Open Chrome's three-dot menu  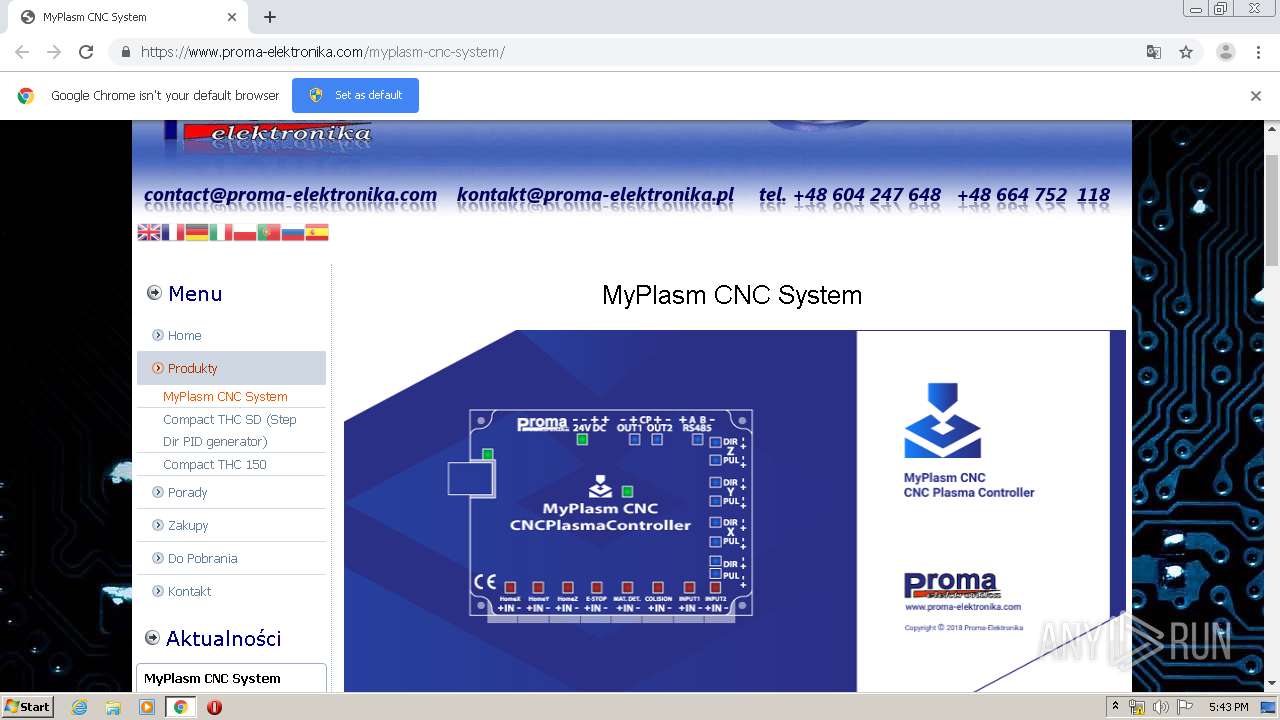coord(1258,52)
